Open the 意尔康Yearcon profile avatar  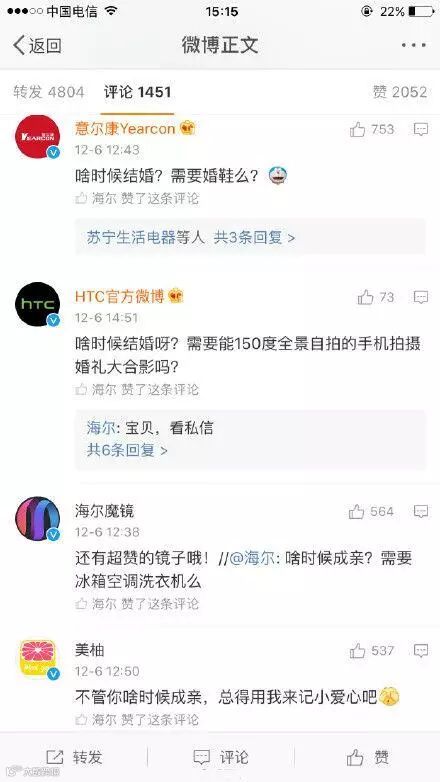[37, 137]
